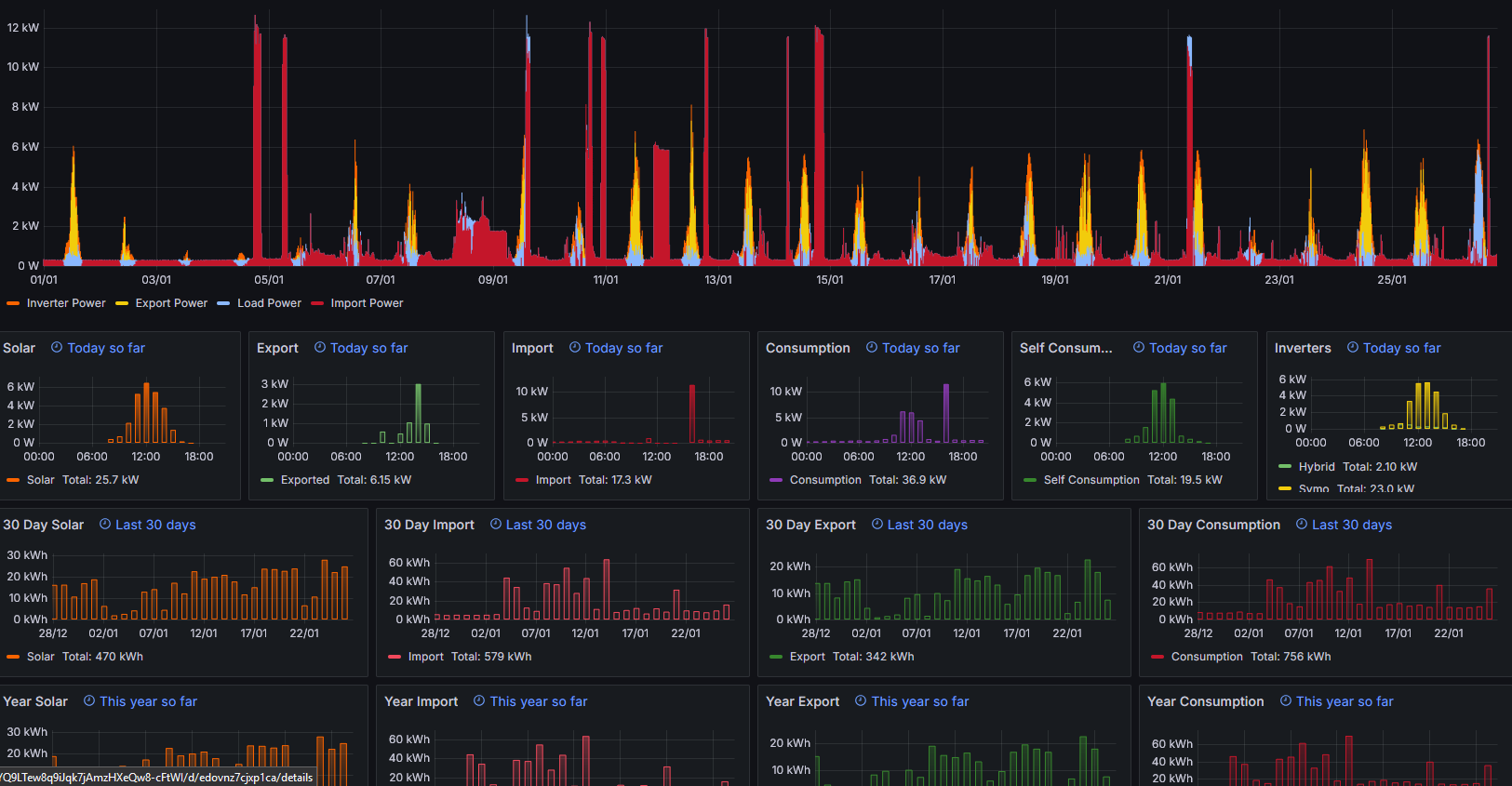Toggle Export legend entry showing 342 kWh
This screenshot has height=786, width=1512.
point(808,657)
